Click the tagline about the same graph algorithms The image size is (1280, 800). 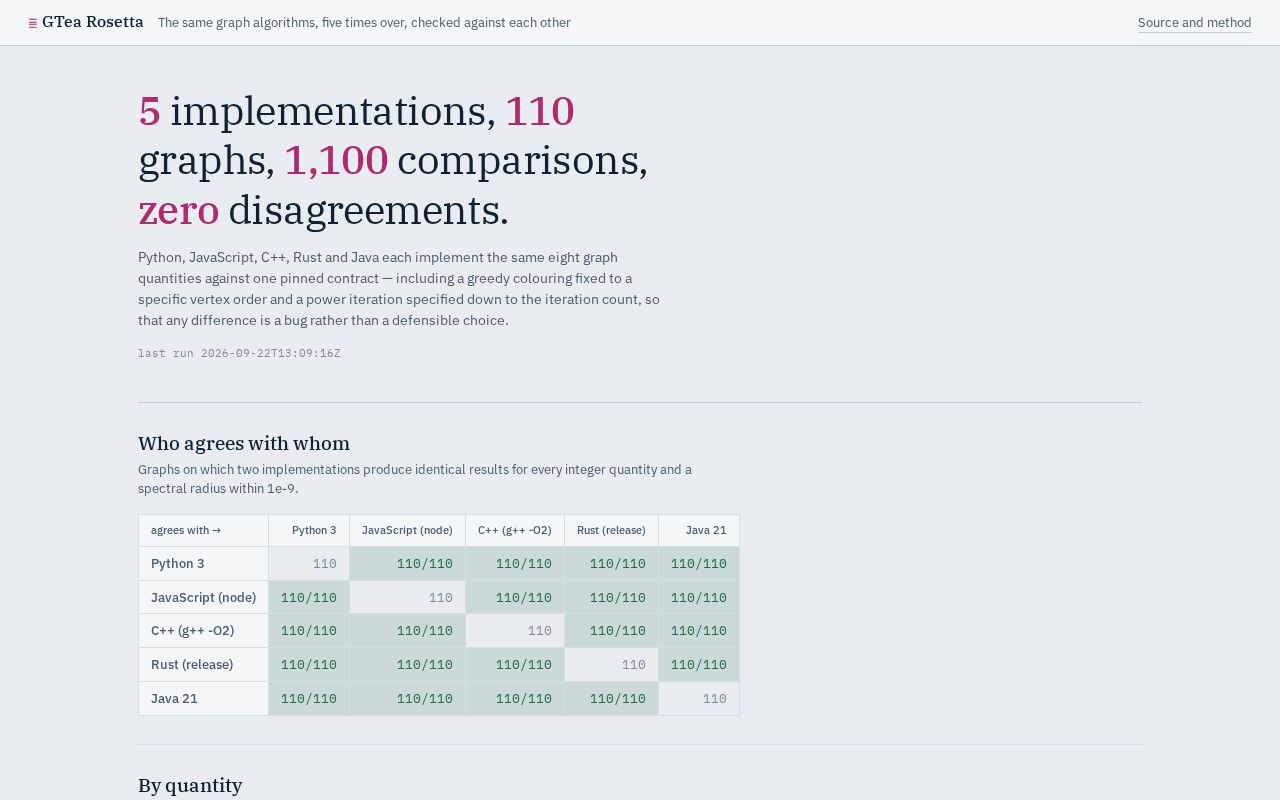click(364, 23)
